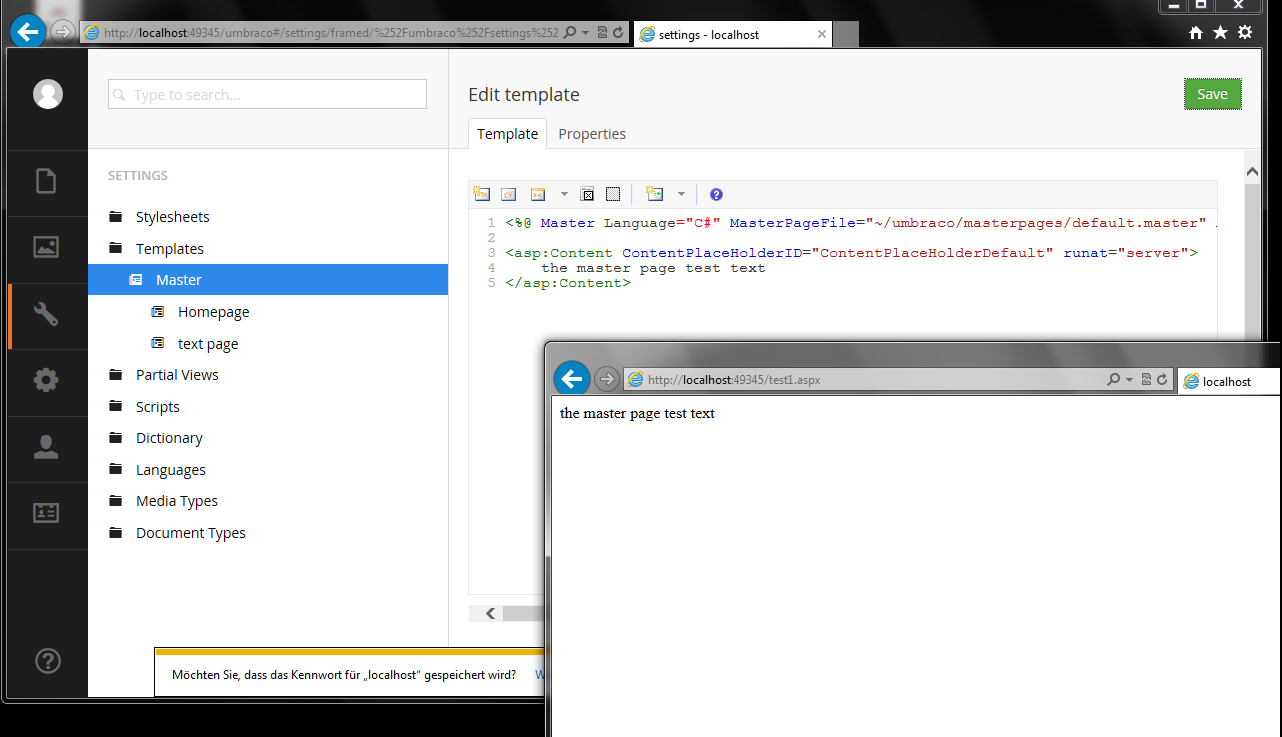
Task: Click Insert macro toolbar icon
Action: [x=538, y=194]
